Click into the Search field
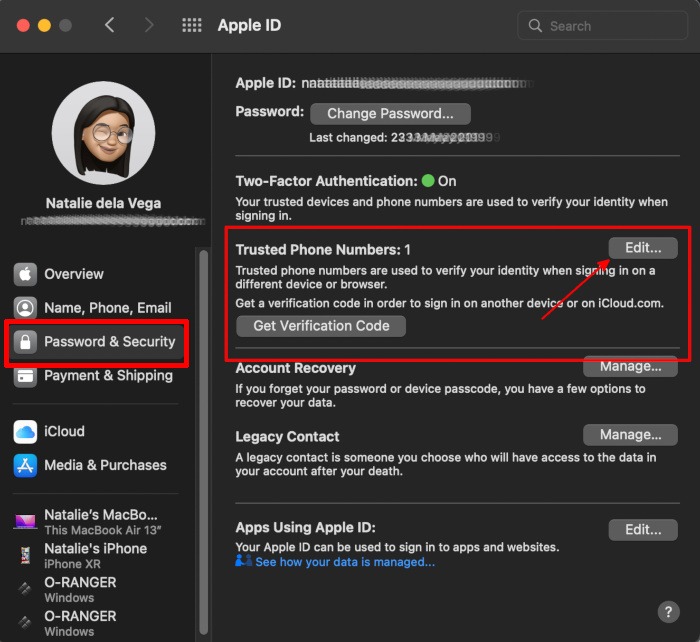700x642 pixels. [x=602, y=25]
